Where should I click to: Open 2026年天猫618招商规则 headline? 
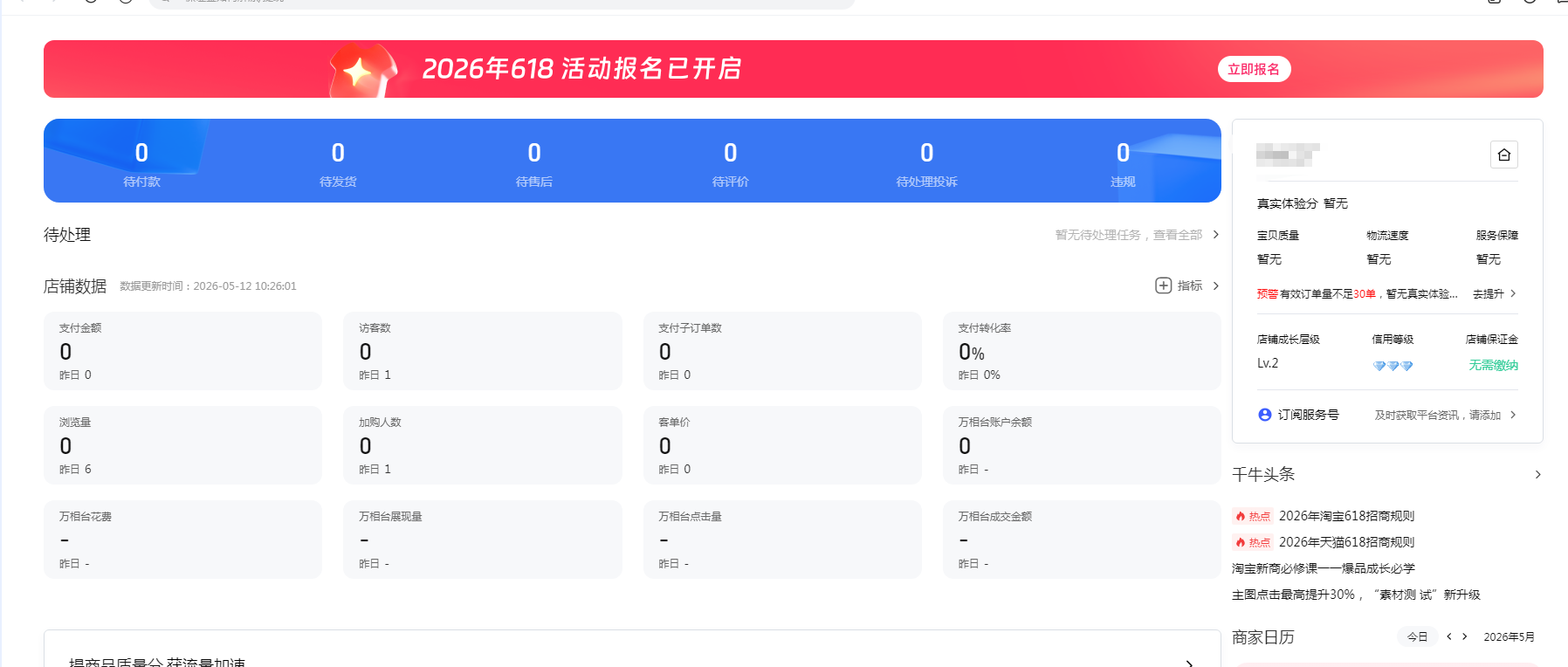(1346, 542)
